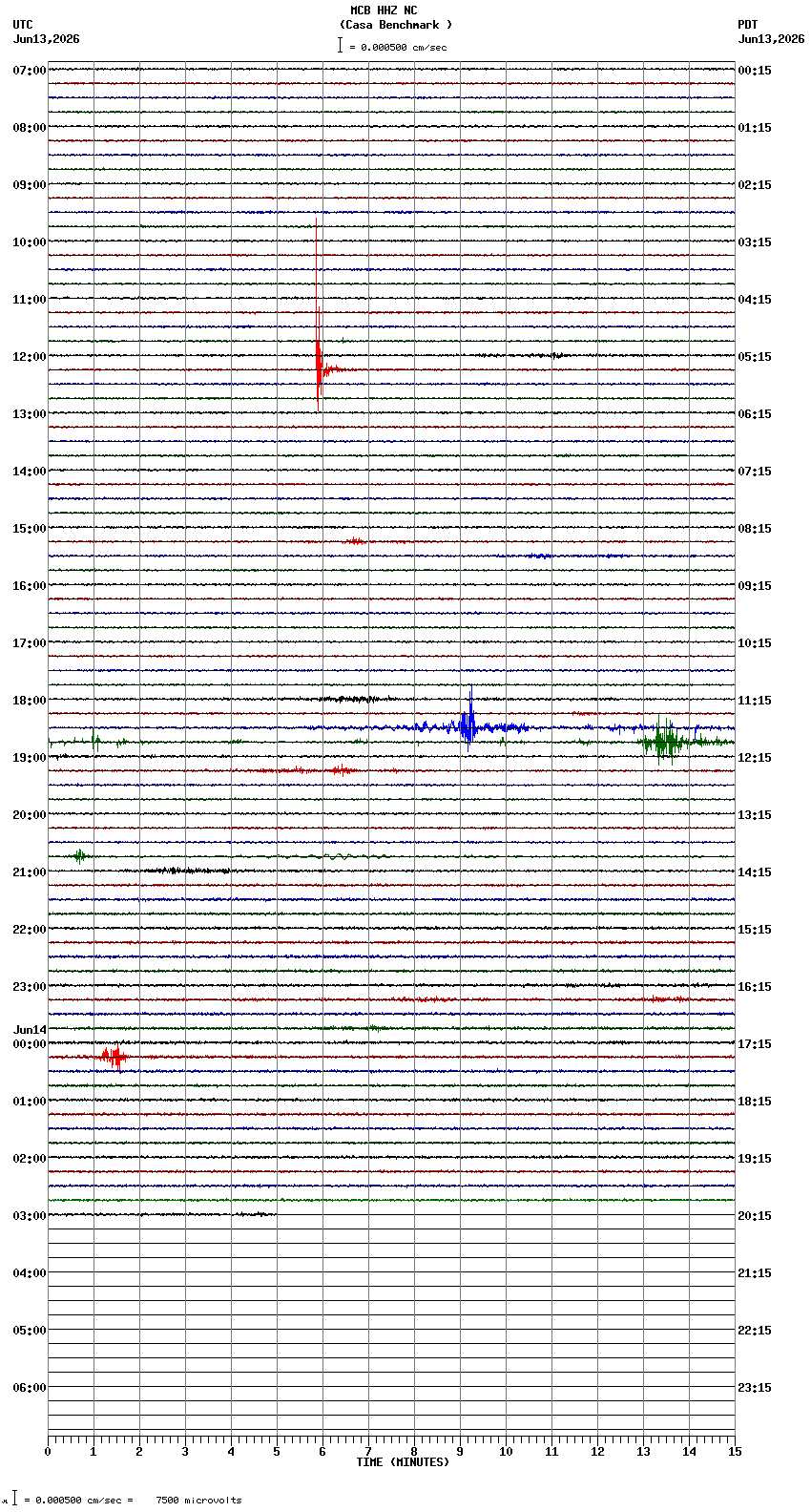Screen dimensions: 811x1512
Task: Click the '08:00' UTC row label
Action: point(30,128)
